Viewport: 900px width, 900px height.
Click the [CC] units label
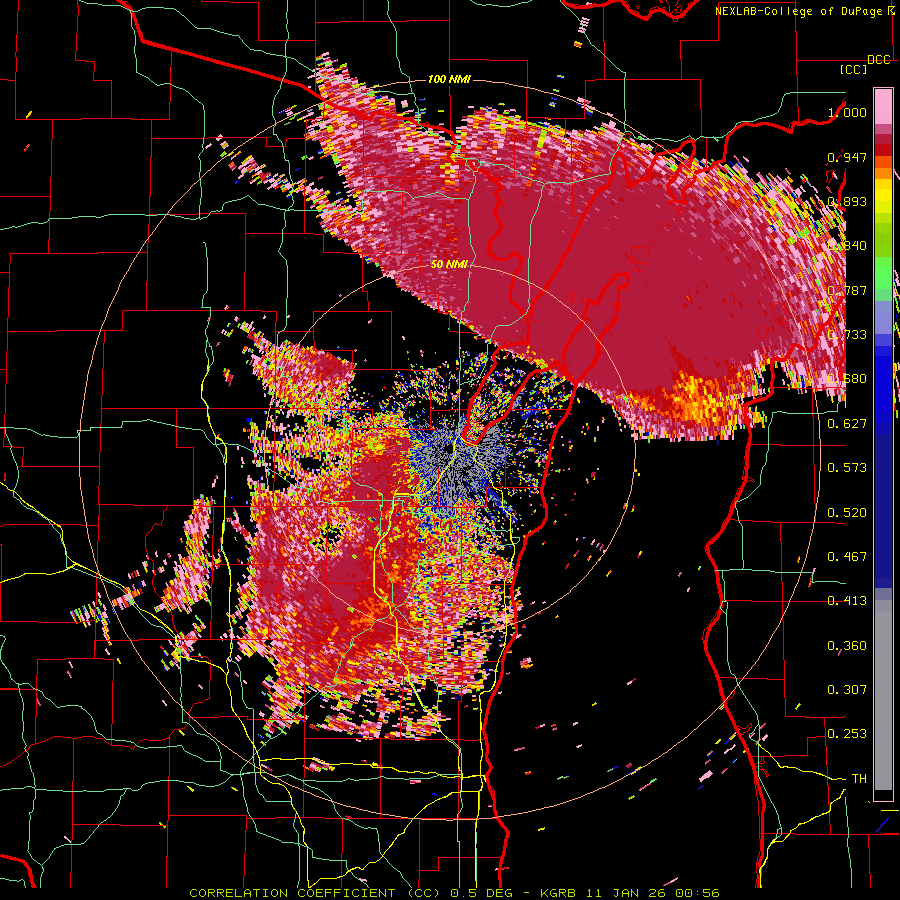point(854,69)
